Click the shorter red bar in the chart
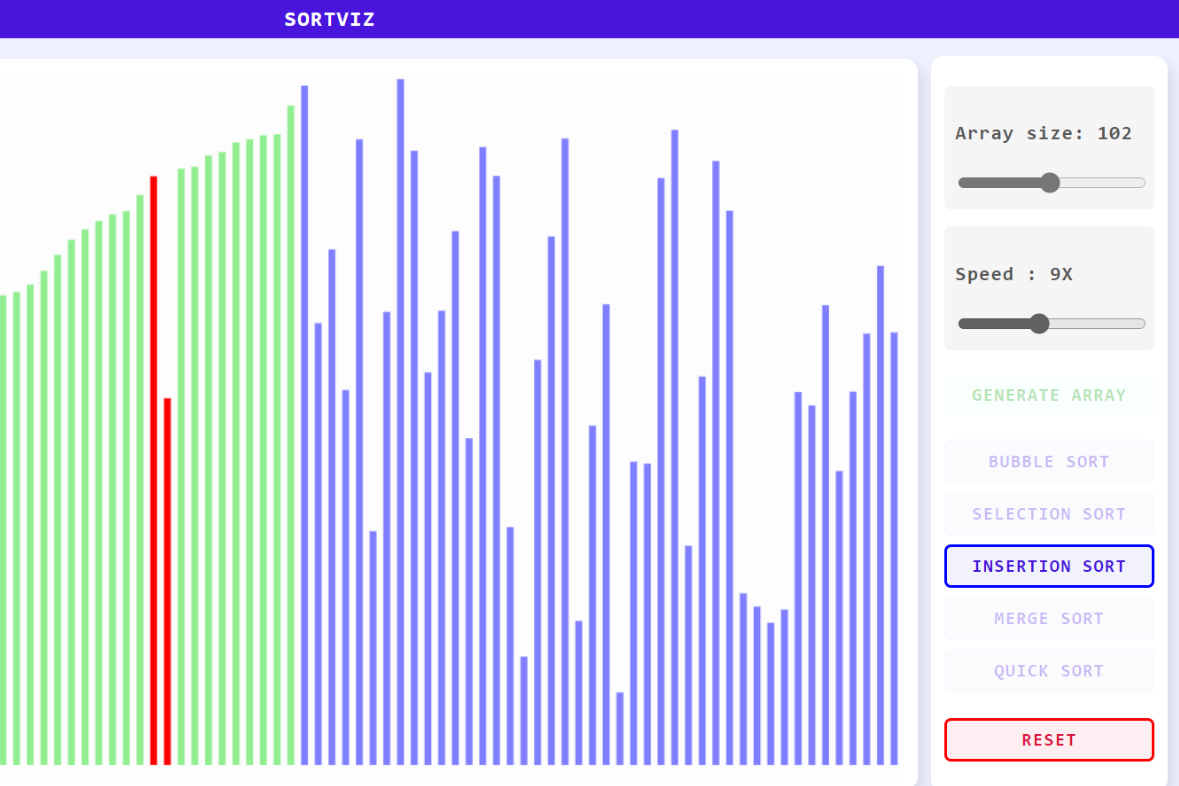The width and height of the screenshot is (1179, 786). pyautogui.click(x=168, y=580)
